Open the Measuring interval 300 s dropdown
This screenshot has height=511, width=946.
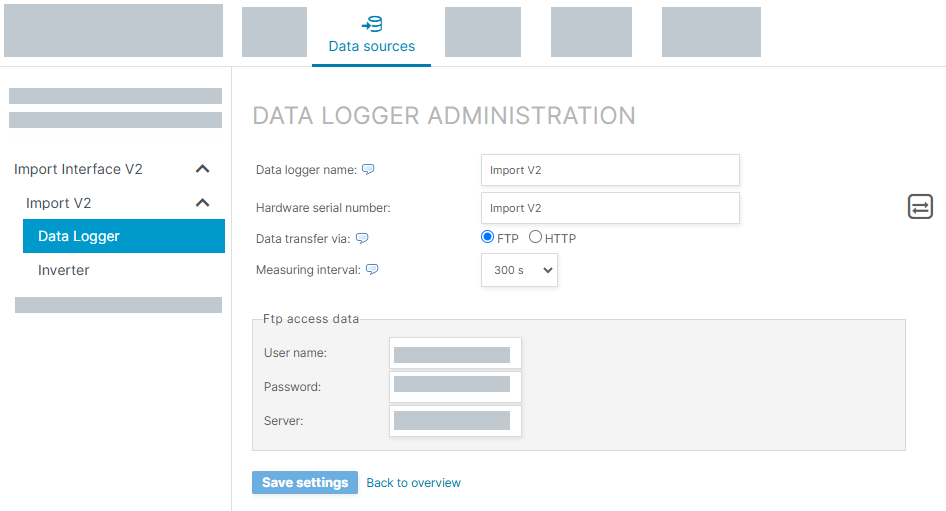click(x=519, y=270)
